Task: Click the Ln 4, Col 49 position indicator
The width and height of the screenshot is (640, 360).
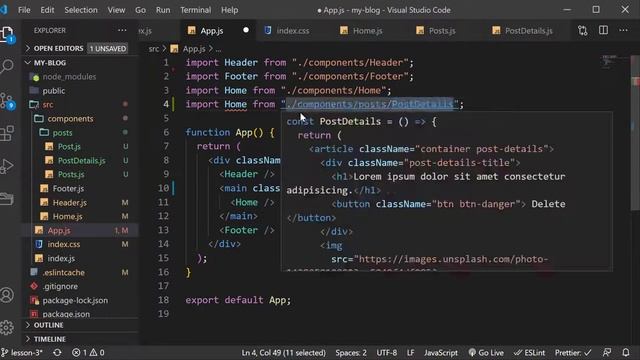Action: click(283, 353)
